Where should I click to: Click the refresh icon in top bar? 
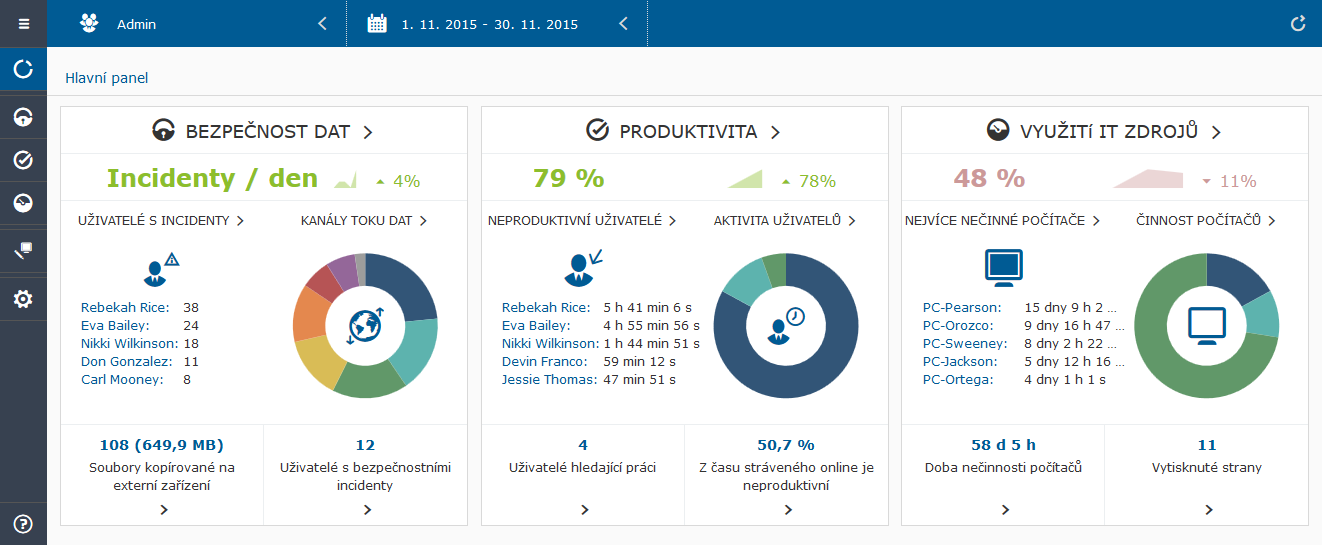[1298, 24]
